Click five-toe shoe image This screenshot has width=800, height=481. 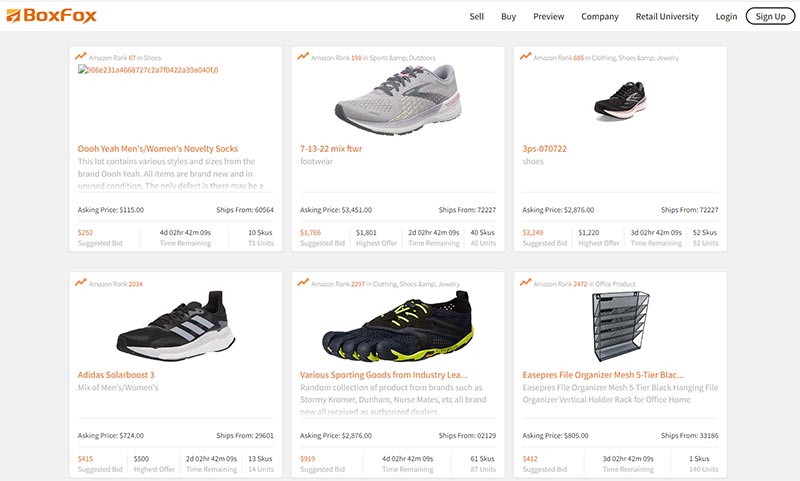coord(398,325)
